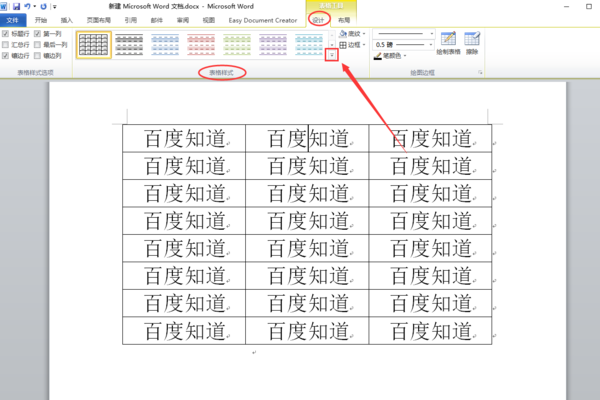Apply the aqua light shading table style
This screenshot has width=600, height=400.
coord(309,45)
